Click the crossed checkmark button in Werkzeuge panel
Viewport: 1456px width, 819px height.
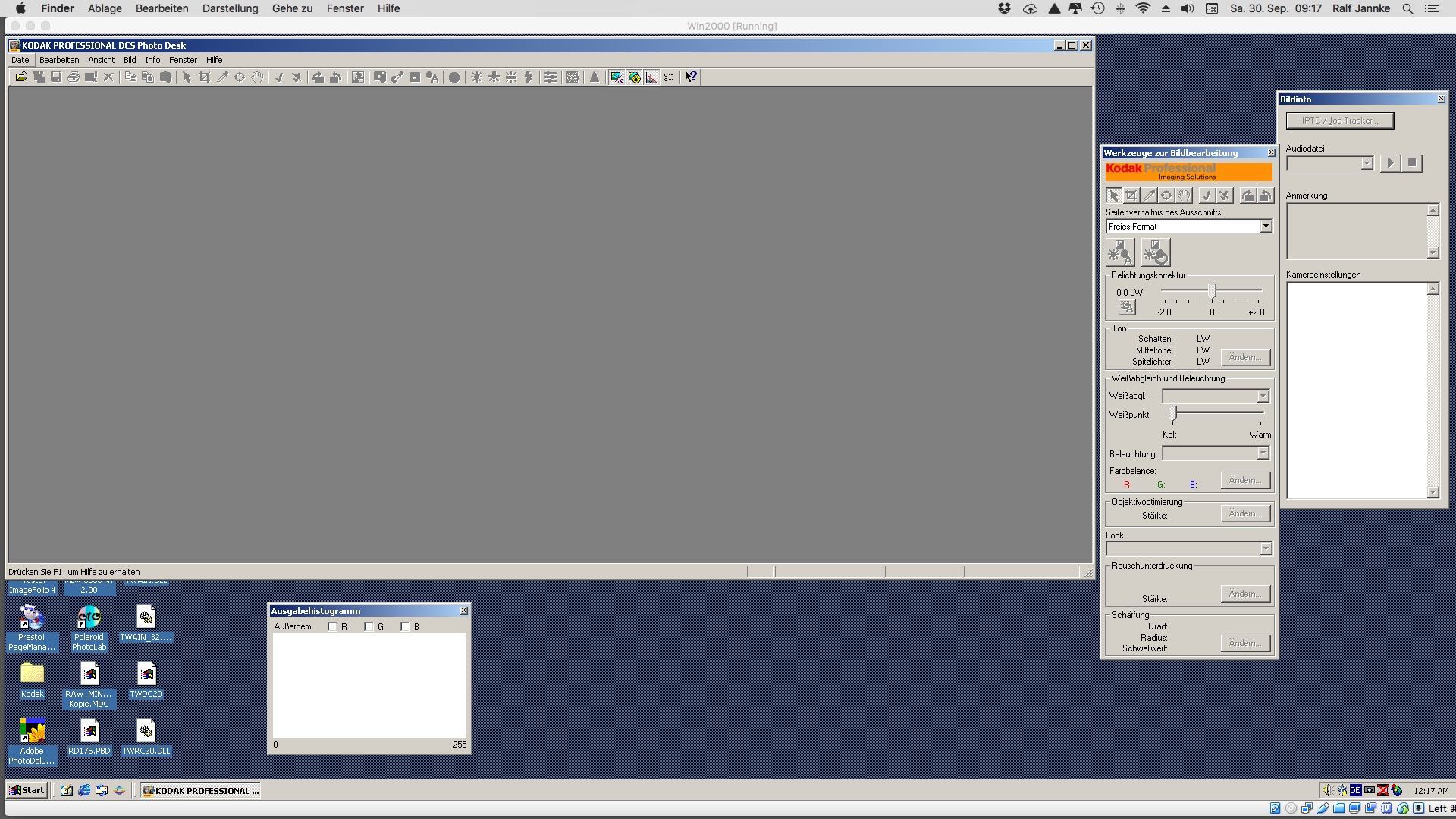(x=1224, y=196)
